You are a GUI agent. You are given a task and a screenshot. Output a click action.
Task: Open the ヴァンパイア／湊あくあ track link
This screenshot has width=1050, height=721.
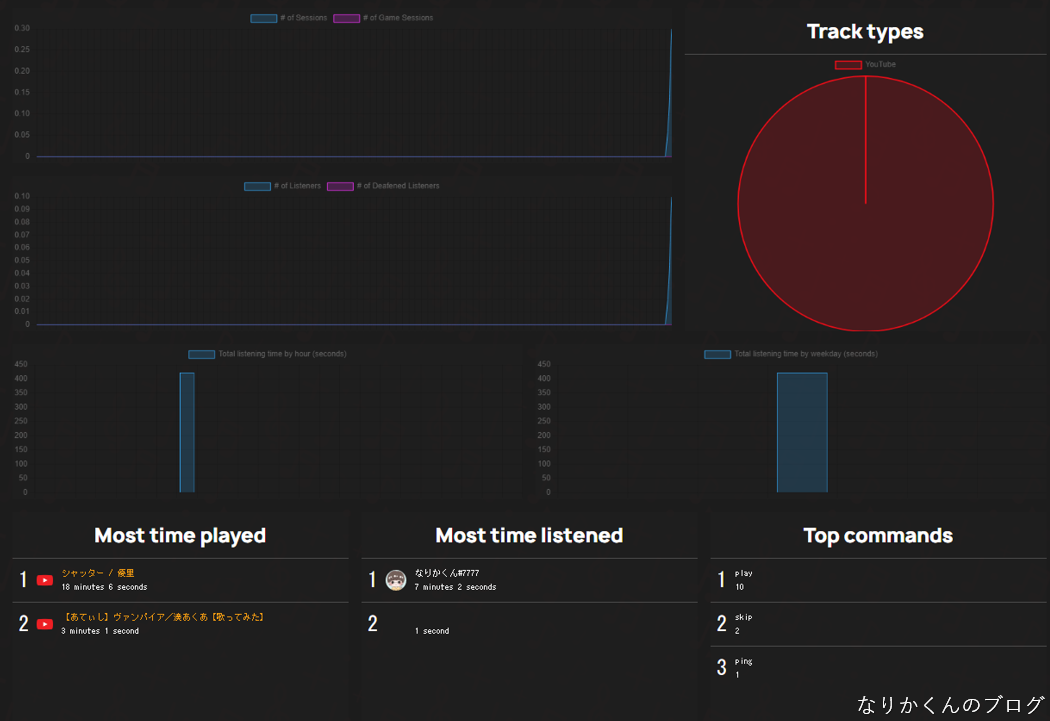(x=163, y=617)
